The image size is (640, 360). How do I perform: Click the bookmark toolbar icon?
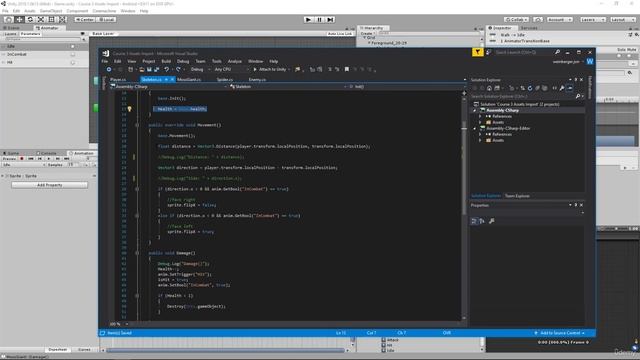347,70
